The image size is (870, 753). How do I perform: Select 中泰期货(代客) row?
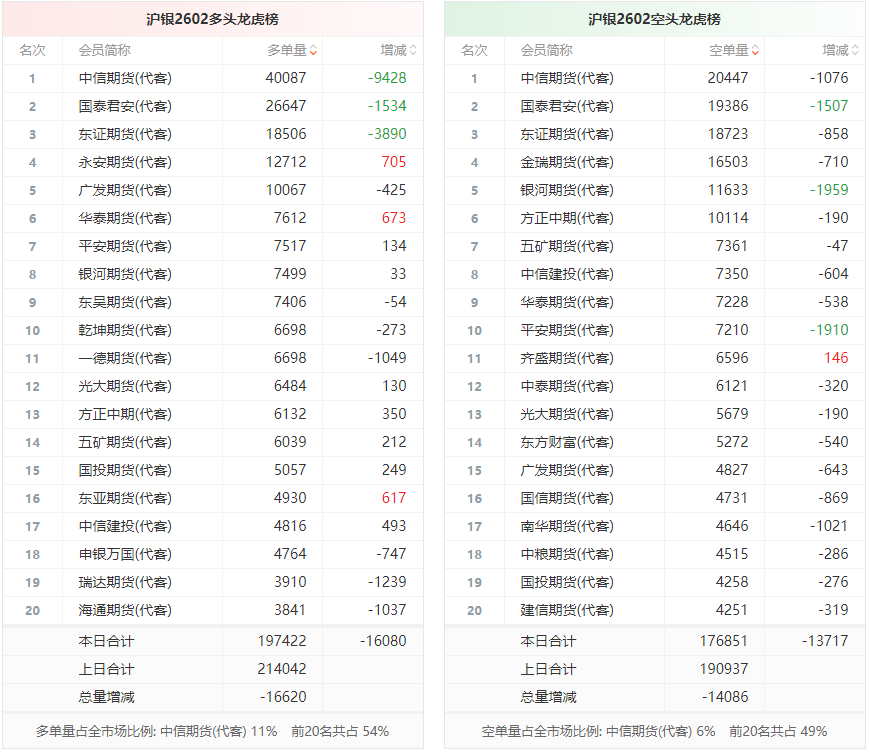click(x=654, y=386)
